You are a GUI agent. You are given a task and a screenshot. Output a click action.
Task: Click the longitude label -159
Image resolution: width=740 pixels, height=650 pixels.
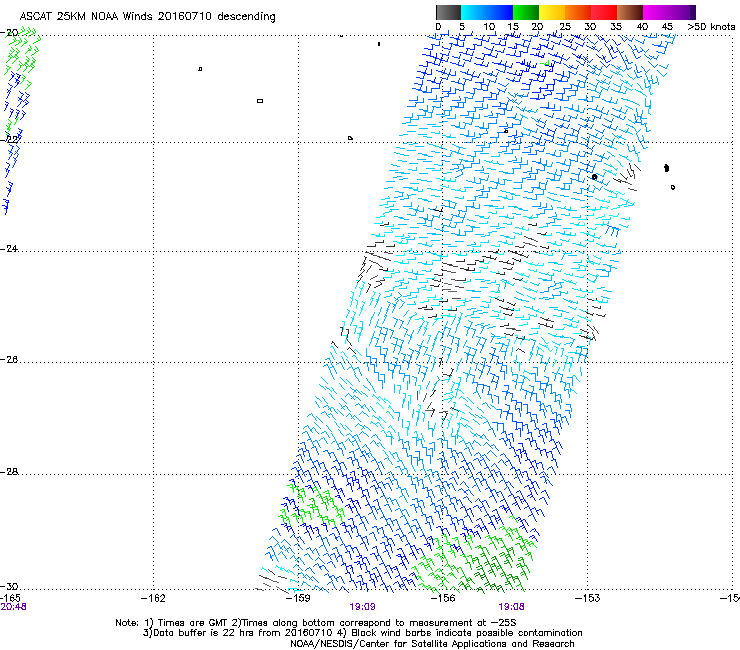(298, 598)
